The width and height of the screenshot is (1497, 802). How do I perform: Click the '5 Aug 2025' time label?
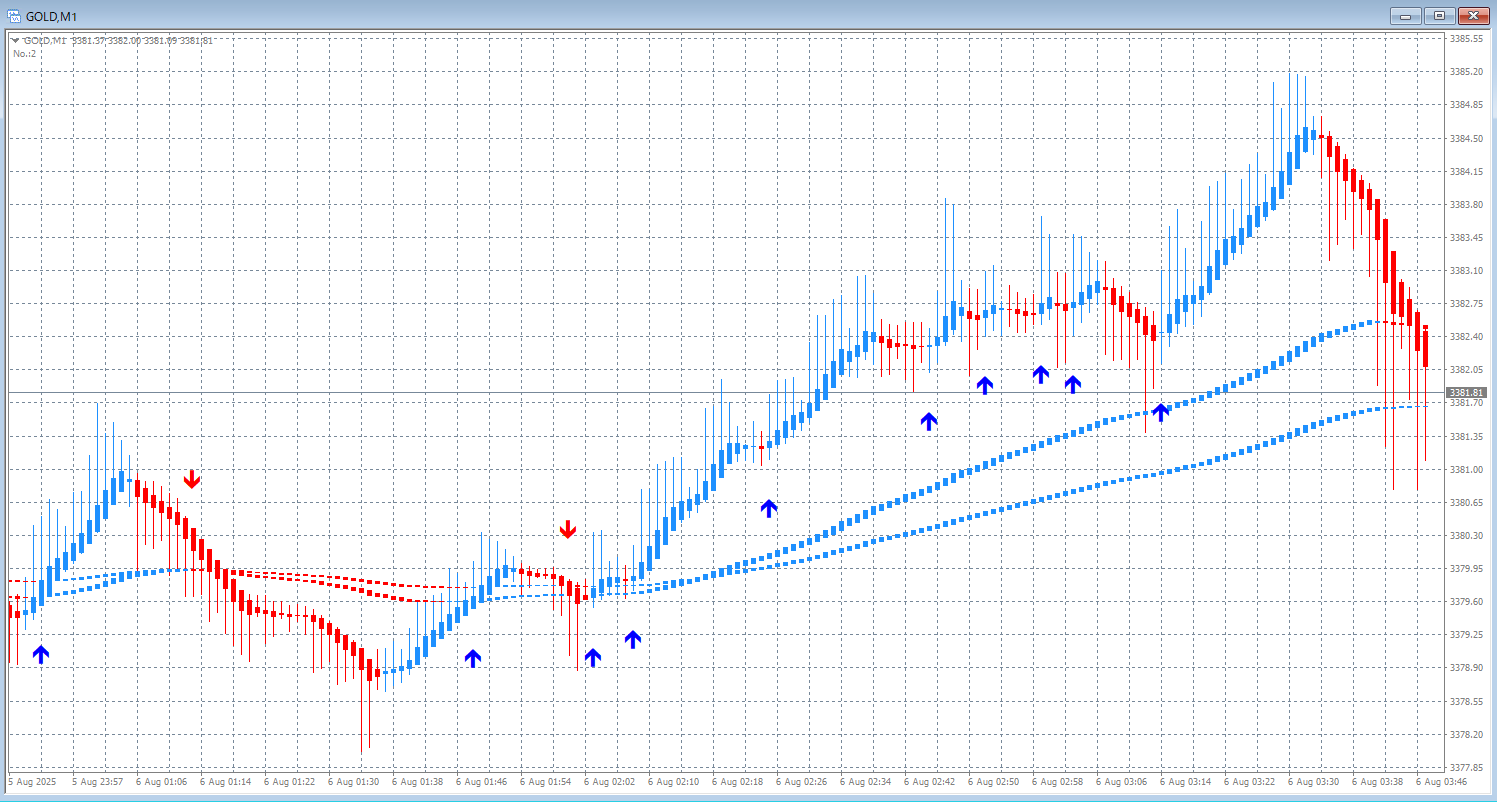(31, 781)
